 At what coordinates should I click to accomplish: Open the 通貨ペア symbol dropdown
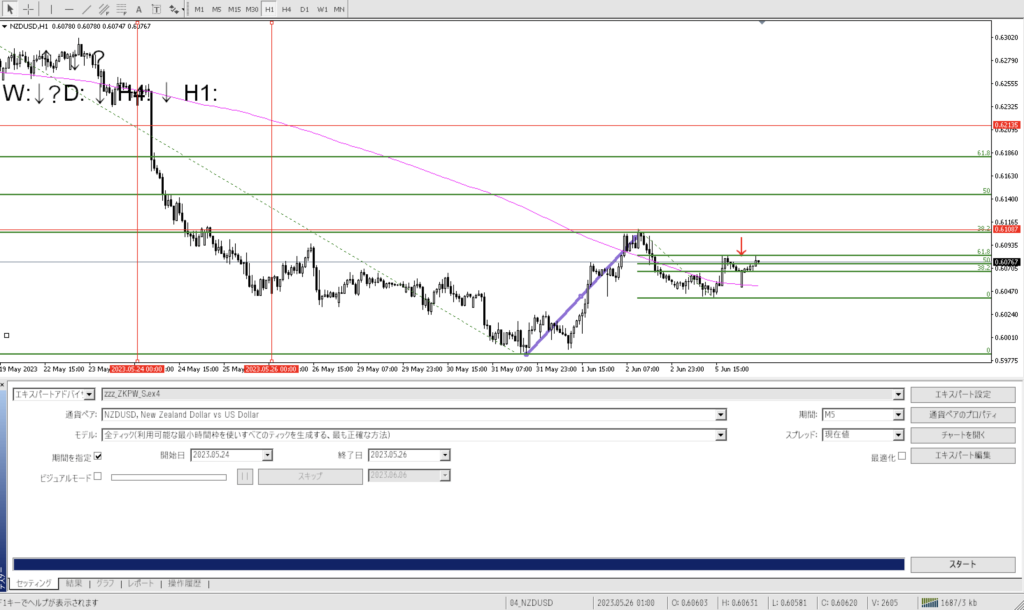tap(720, 414)
